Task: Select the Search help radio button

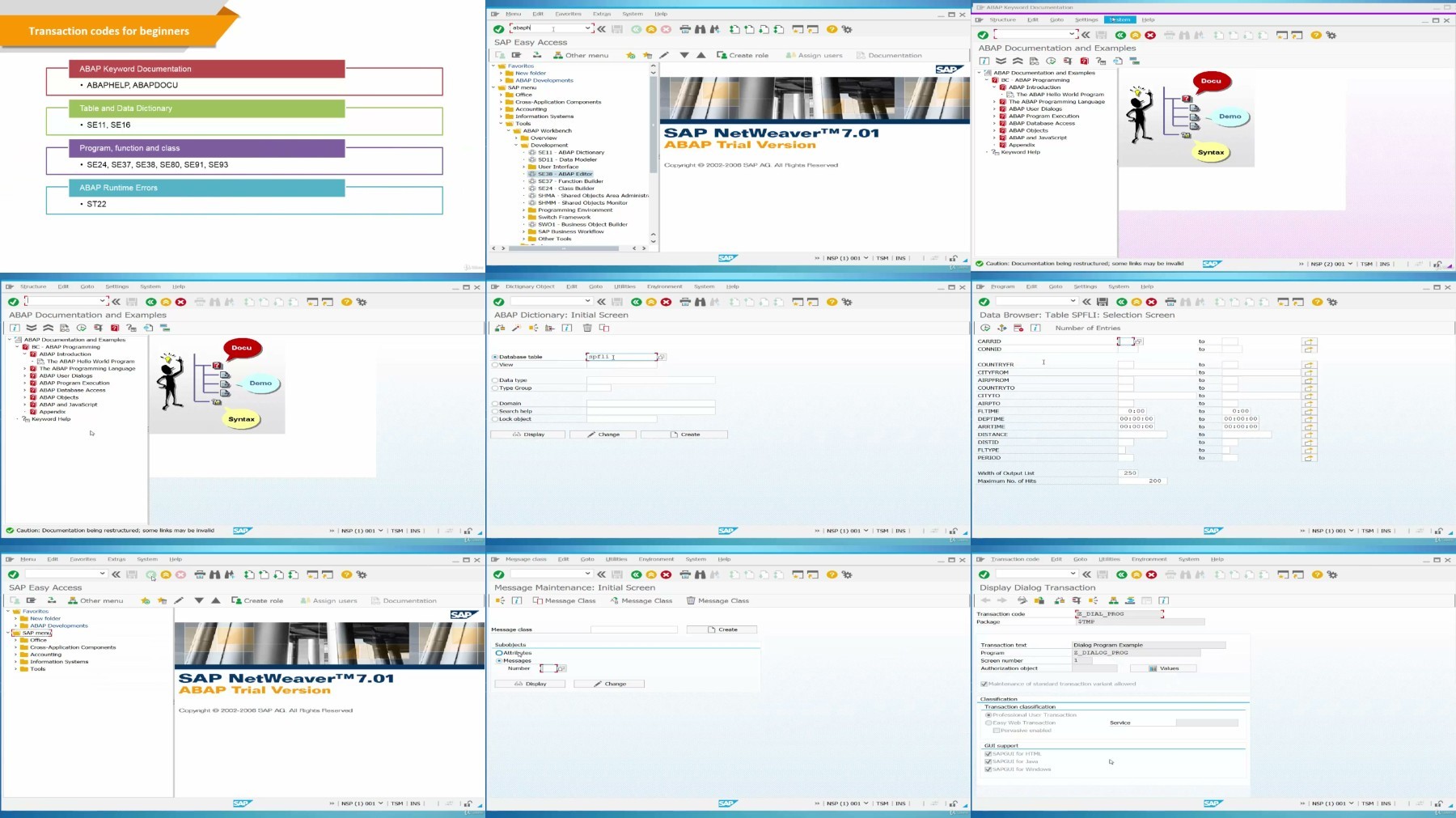Action: 495,411
